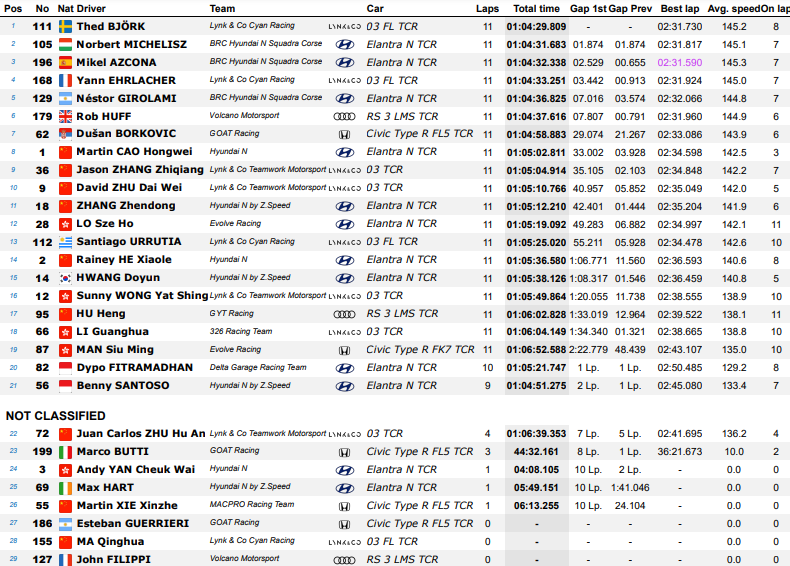Click the Uruguayan flag beside Santiago URRUTIA
Image resolution: width=790 pixels, height=566 pixels.
coord(65,242)
